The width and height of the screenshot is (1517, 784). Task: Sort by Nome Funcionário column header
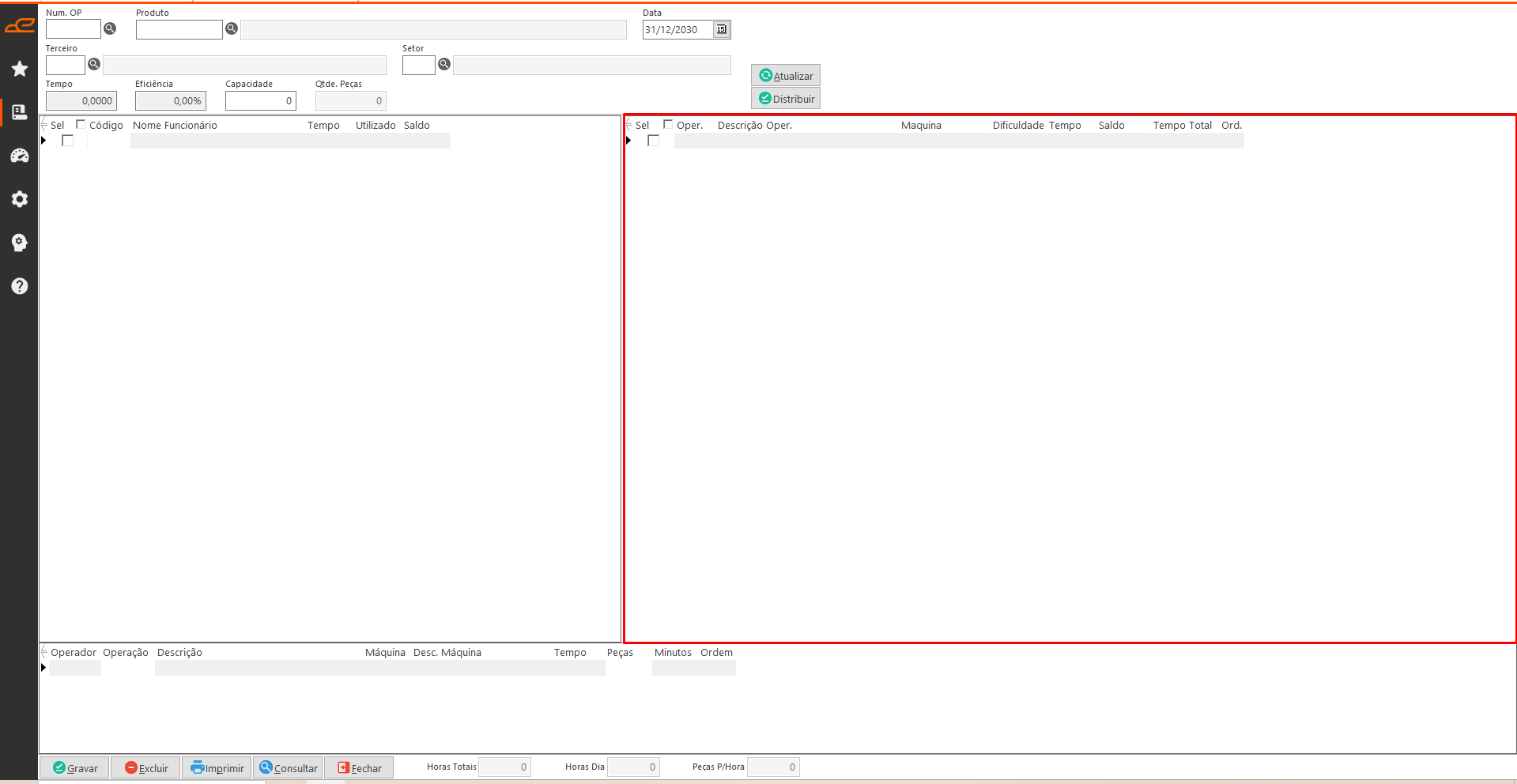point(175,126)
